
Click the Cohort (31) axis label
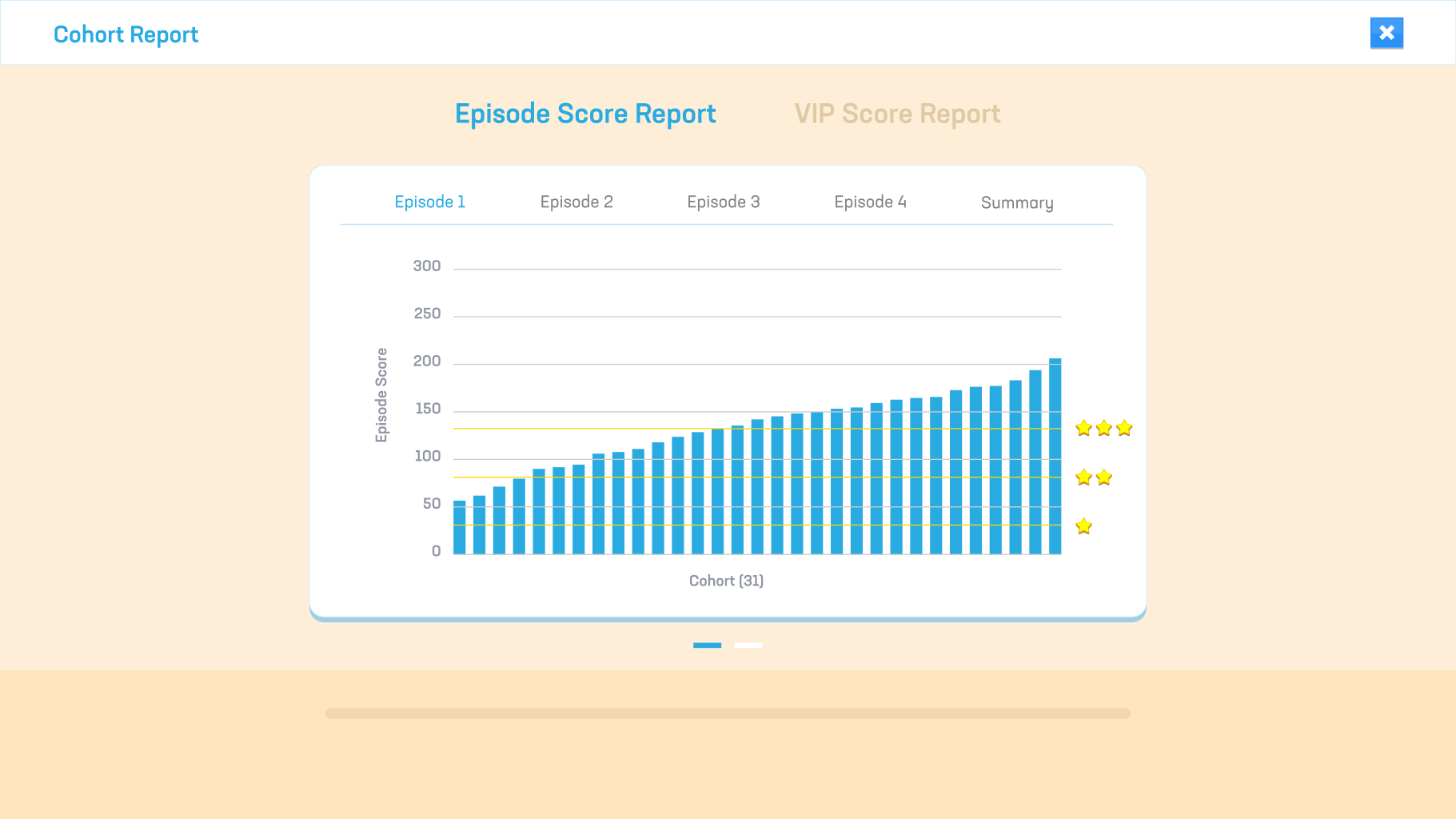[727, 581]
